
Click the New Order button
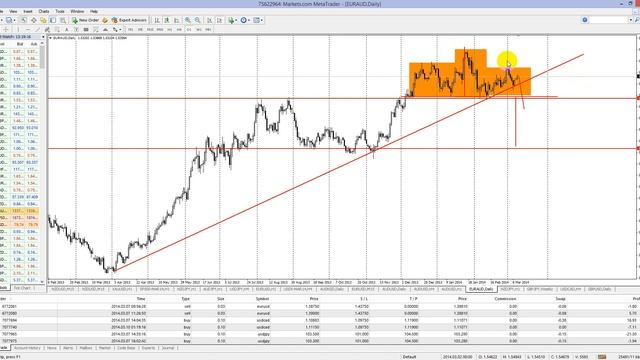tap(85, 20)
